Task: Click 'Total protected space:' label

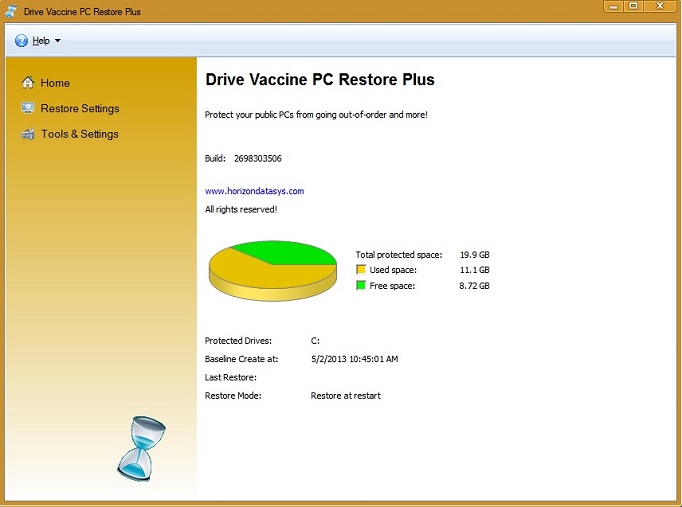Action: pos(399,255)
